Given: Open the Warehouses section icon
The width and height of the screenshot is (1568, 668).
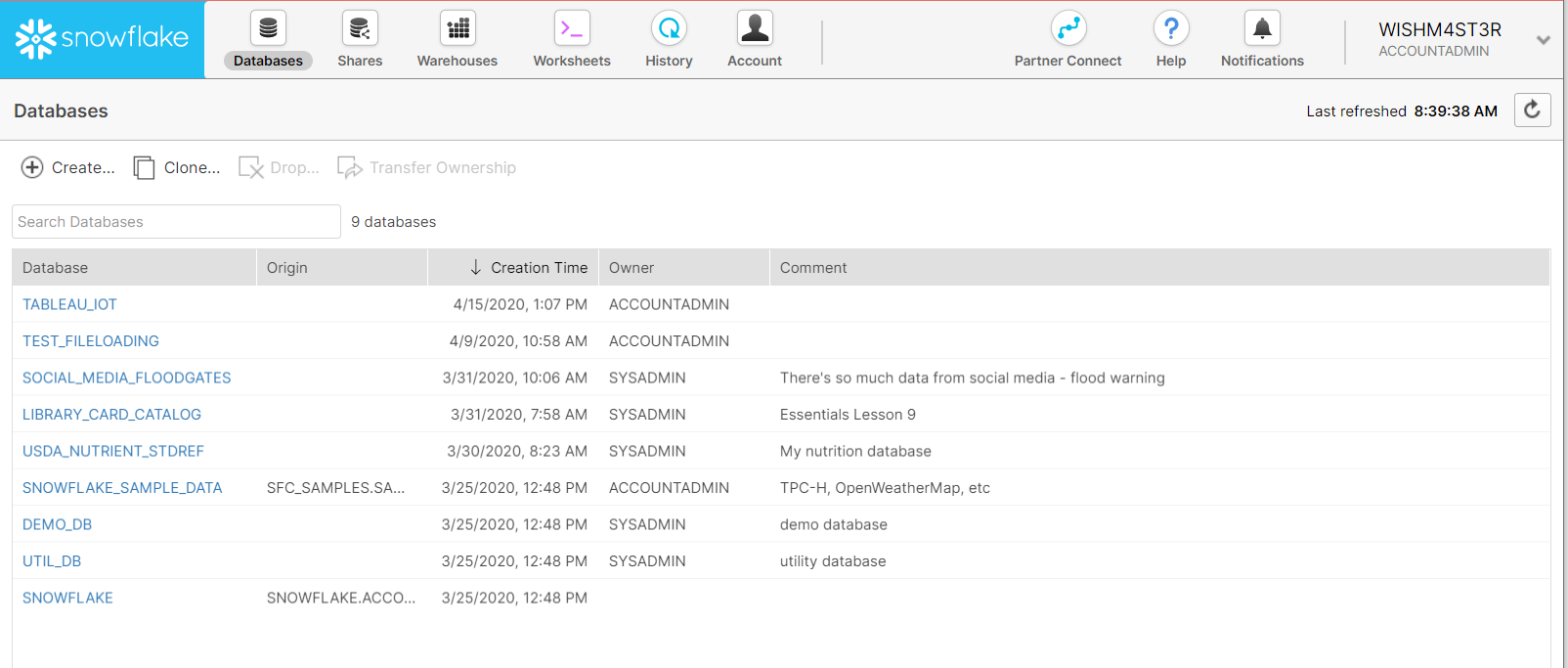Looking at the screenshot, I should click(457, 28).
